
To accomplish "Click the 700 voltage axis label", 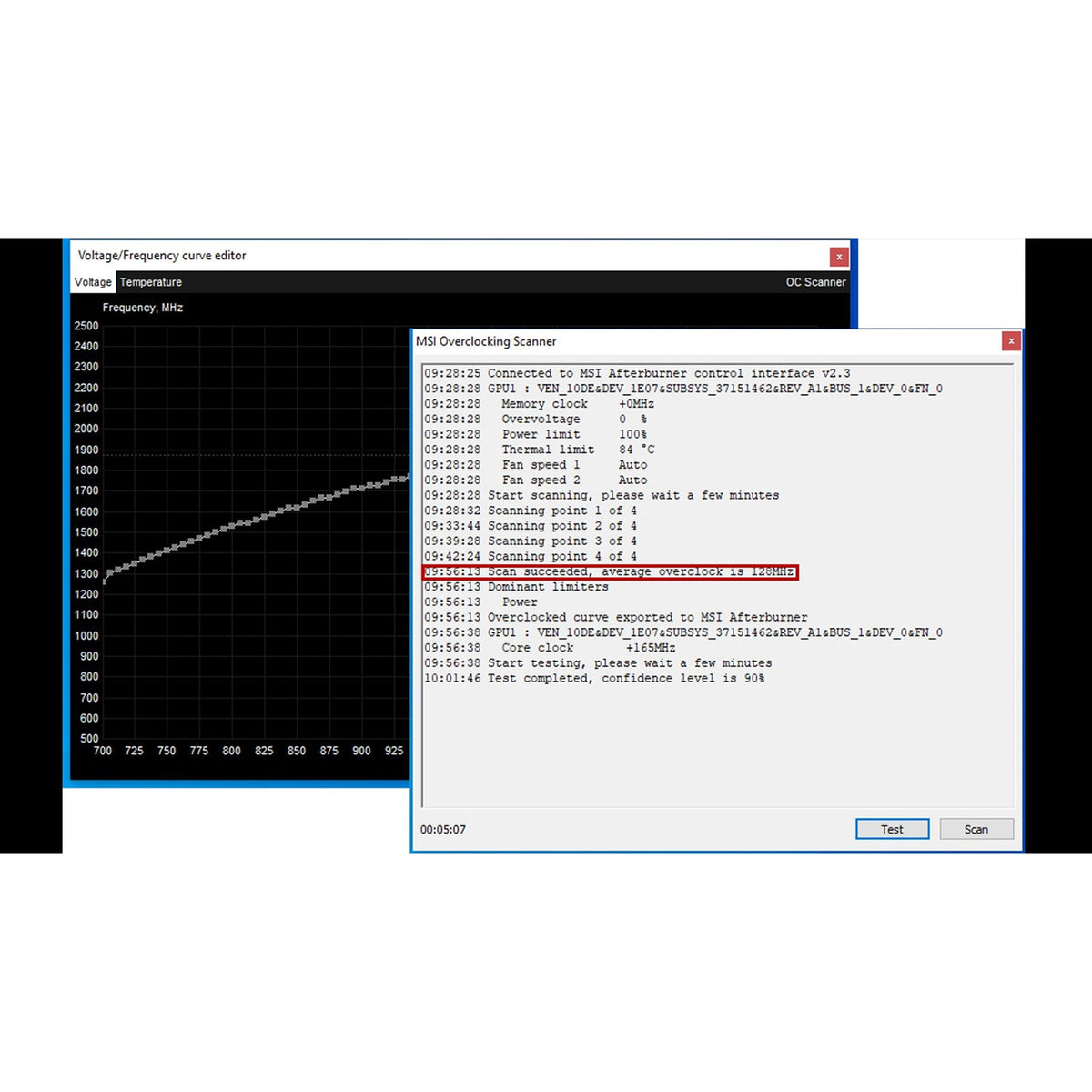I will coord(103,751).
